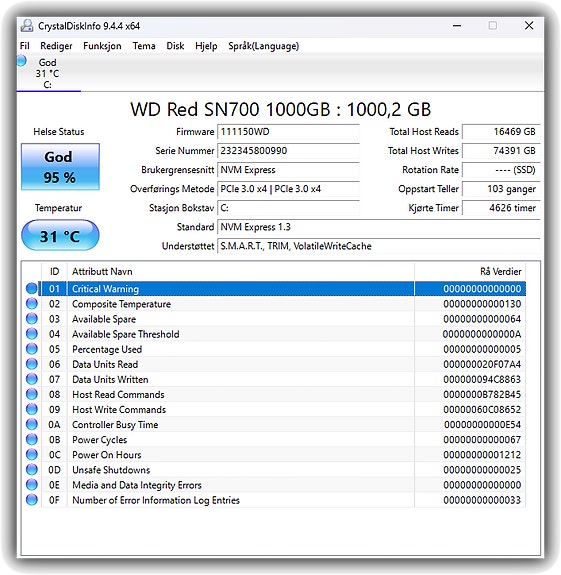Minimize the CrystalDiskInfo window
Image resolution: width=561 pixels, height=575 pixels.
point(457,26)
